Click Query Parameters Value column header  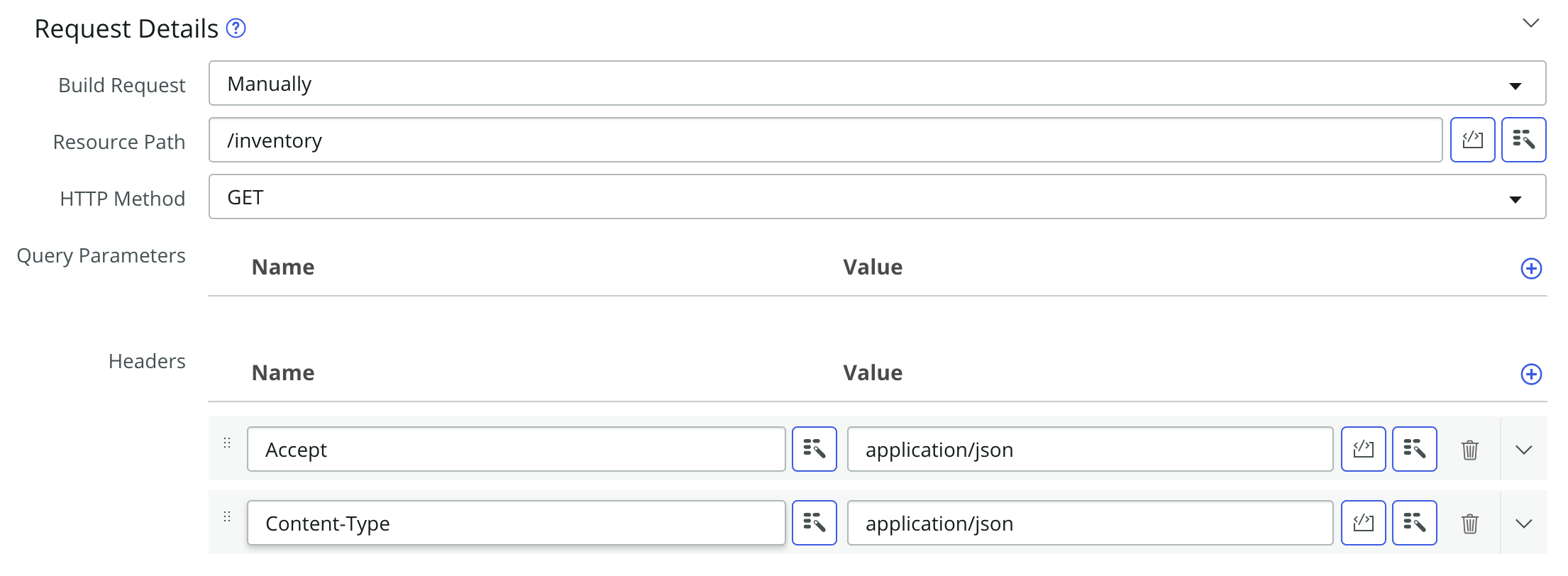(x=873, y=267)
